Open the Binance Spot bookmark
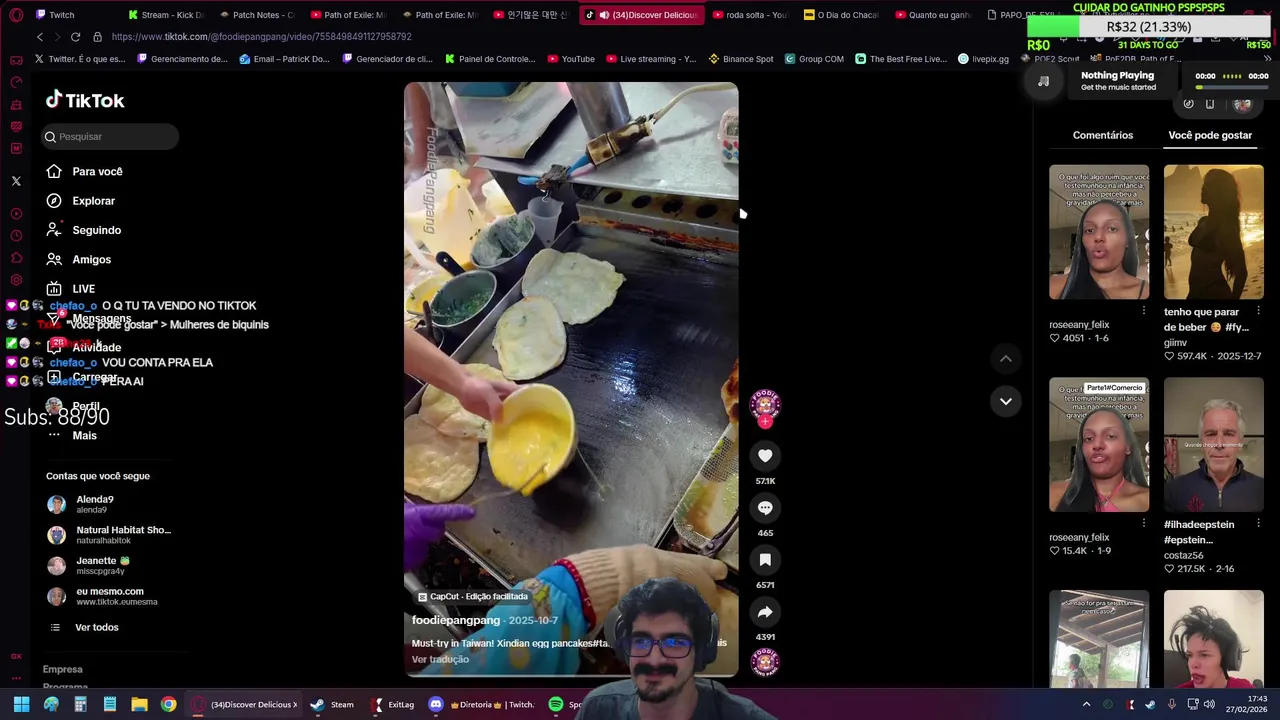 pyautogui.click(x=740, y=59)
